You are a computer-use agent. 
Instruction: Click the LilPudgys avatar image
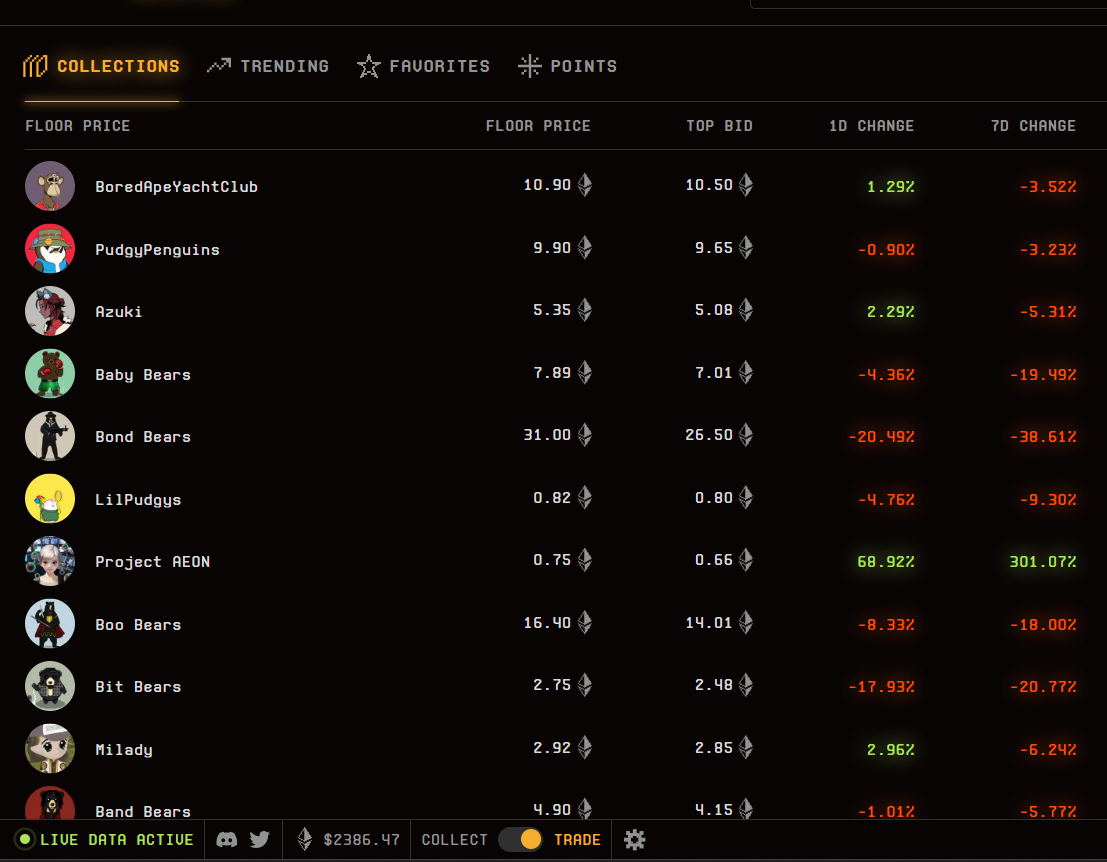click(50, 498)
